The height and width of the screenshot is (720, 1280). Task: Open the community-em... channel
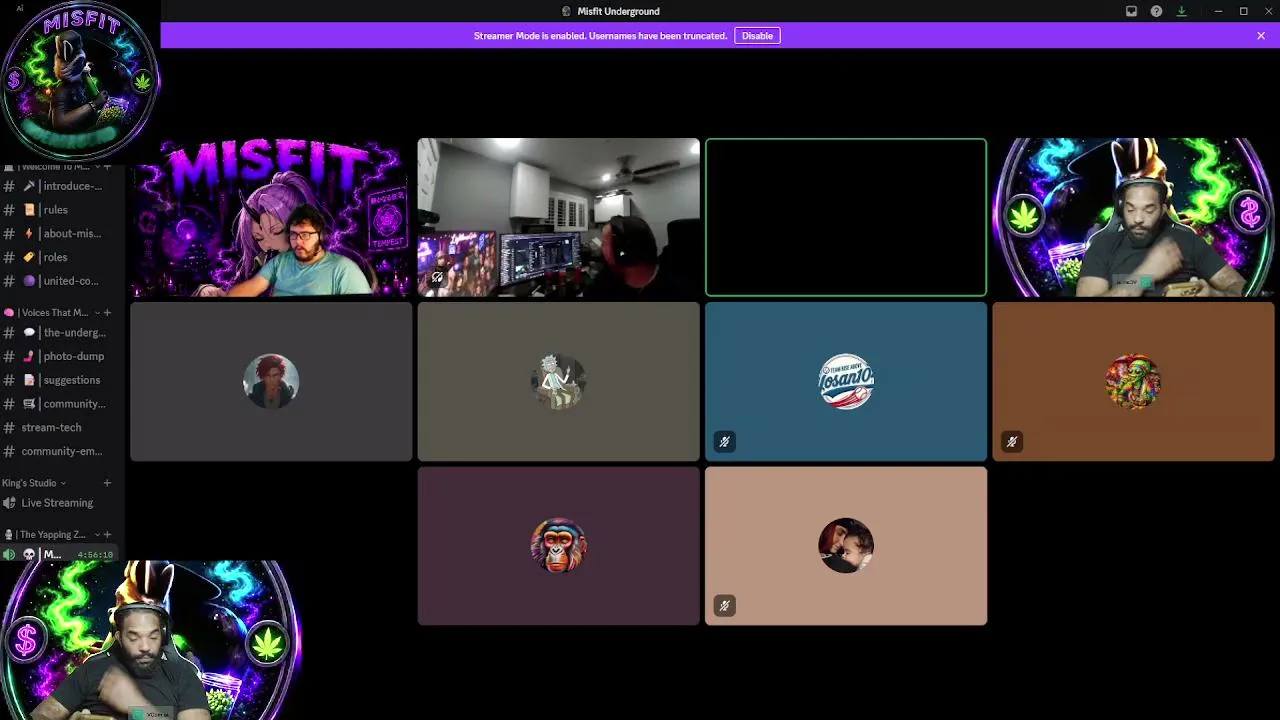(x=62, y=451)
